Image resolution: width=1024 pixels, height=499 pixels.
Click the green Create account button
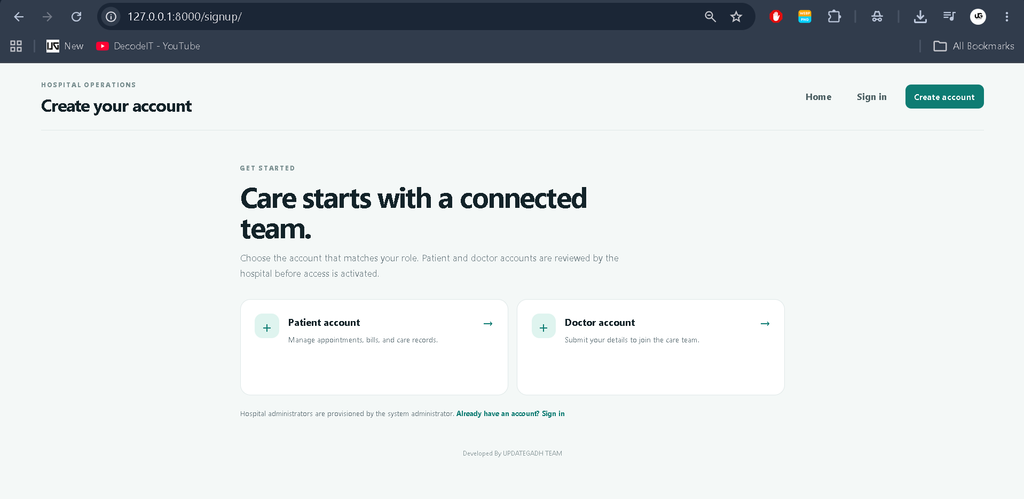[x=944, y=97]
